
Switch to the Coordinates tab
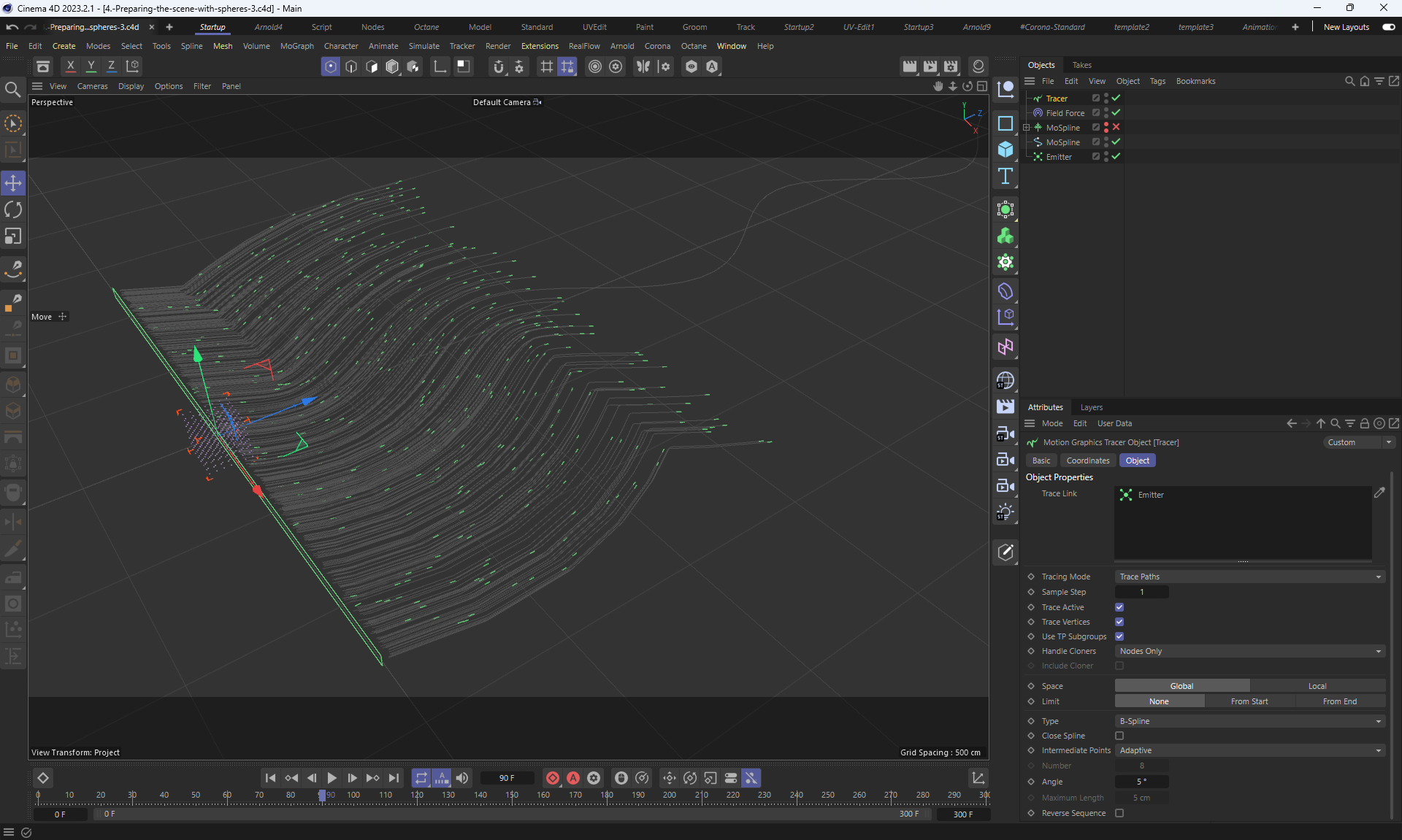[1087, 461]
